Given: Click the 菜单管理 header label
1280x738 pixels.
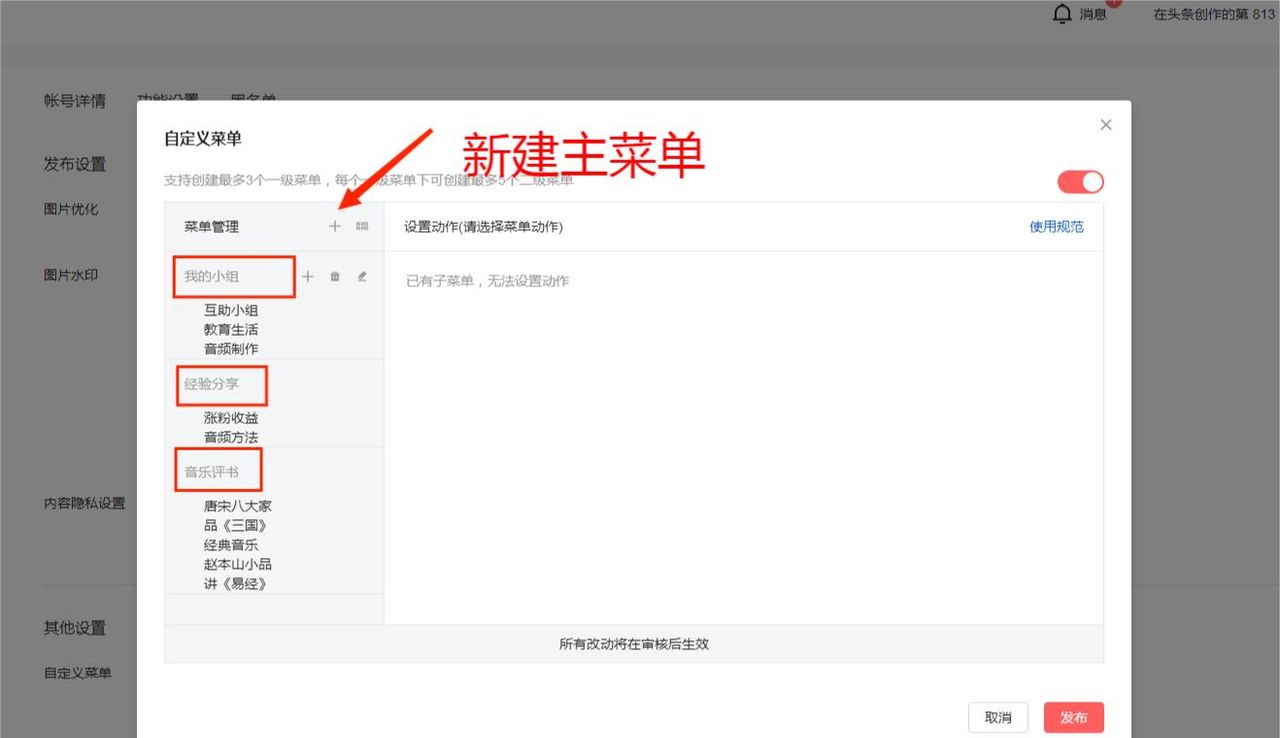Looking at the screenshot, I should 211,227.
